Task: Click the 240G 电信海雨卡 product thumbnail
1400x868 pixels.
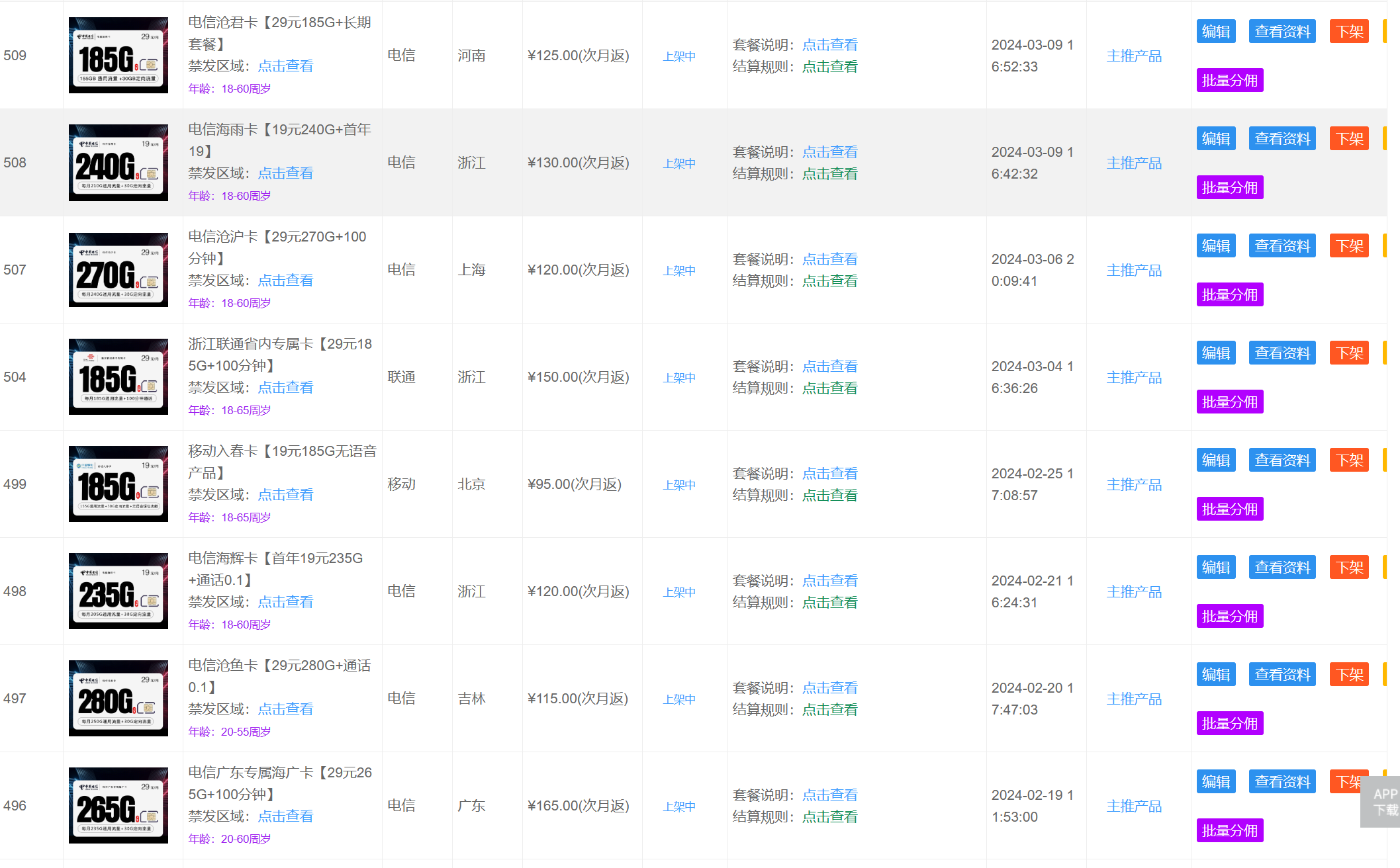Action: 118,162
